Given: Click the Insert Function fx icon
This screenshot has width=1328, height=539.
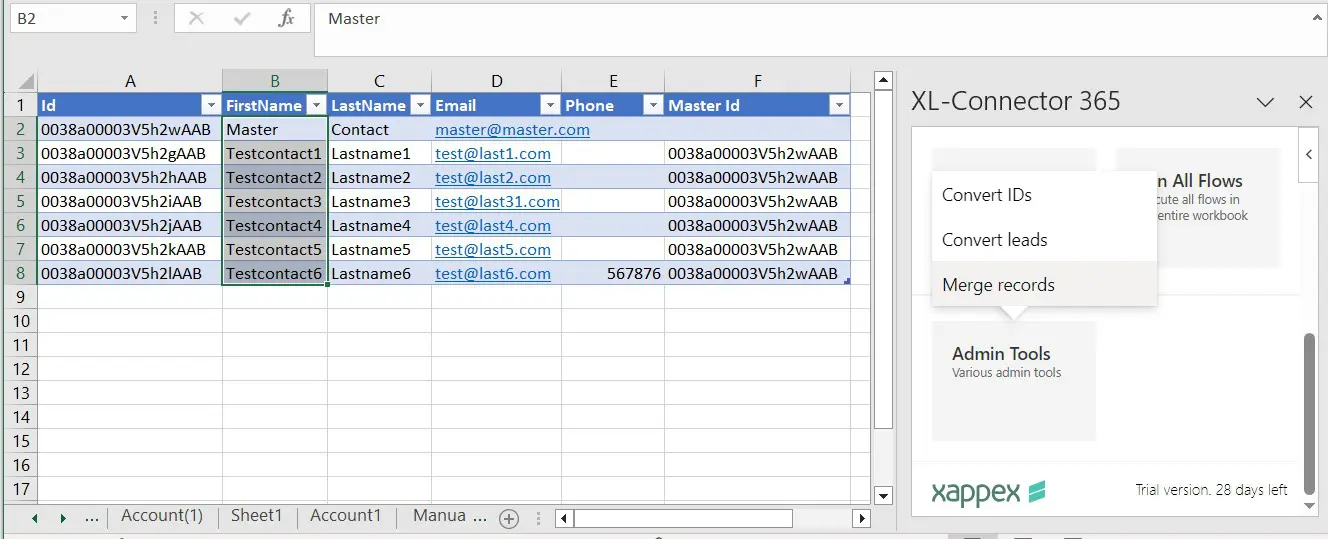Looking at the screenshot, I should pyautogui.click(x=286, y=19).
